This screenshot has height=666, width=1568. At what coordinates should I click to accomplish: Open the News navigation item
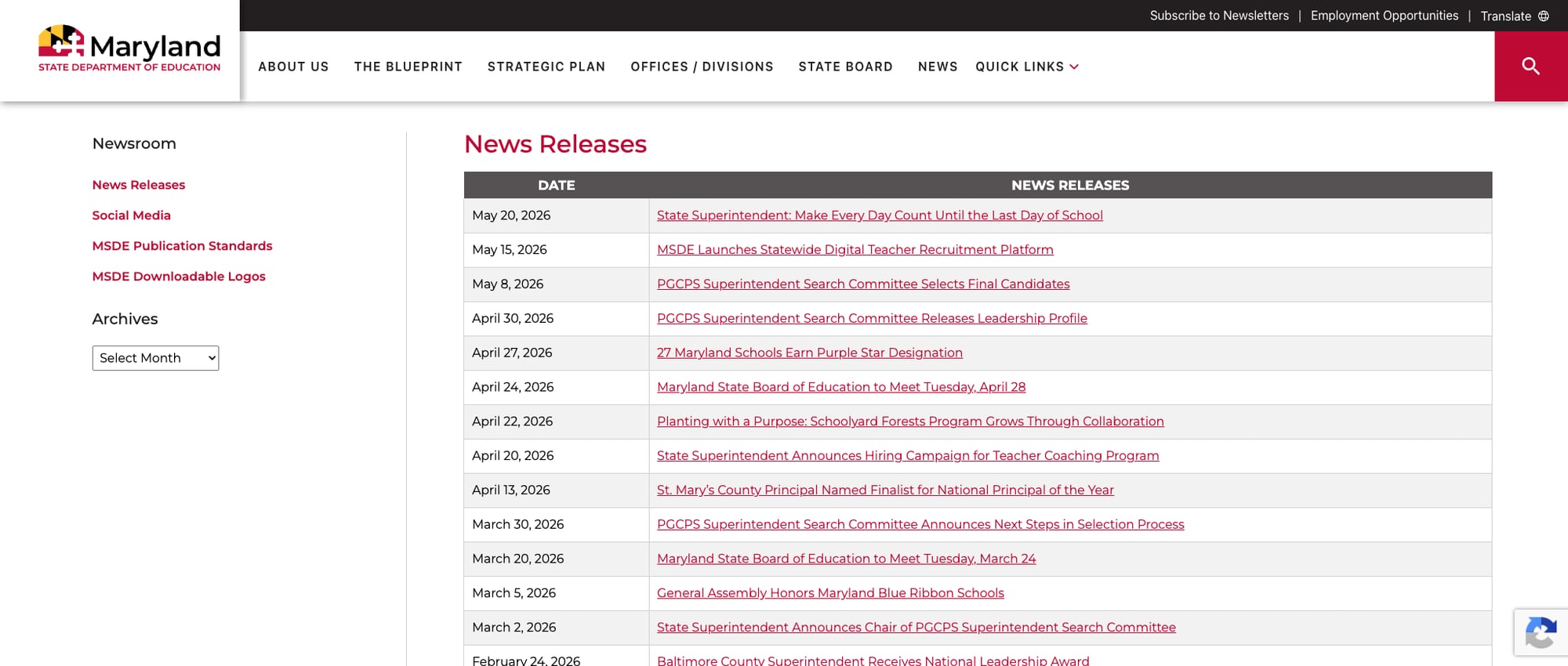938,67
